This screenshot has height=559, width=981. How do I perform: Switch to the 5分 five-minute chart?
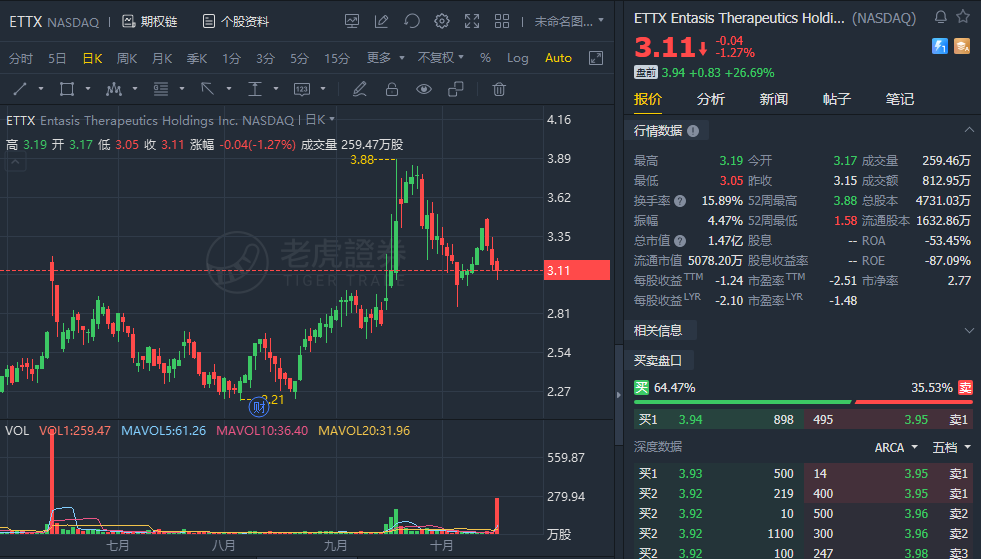pos(299,58)
